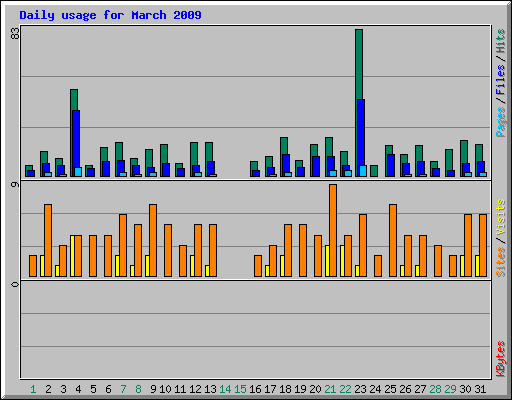Click the "Hits" legend label

(500, 41)
